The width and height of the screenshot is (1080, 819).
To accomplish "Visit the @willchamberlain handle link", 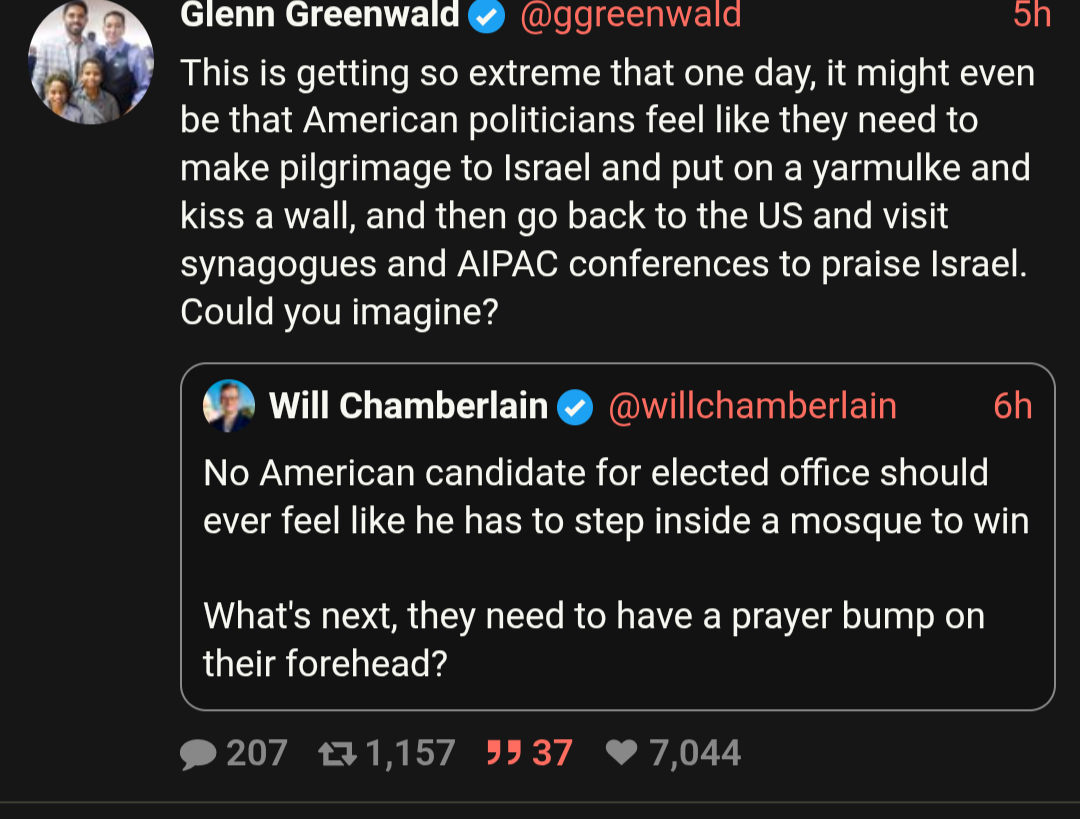I will (752, 406).
